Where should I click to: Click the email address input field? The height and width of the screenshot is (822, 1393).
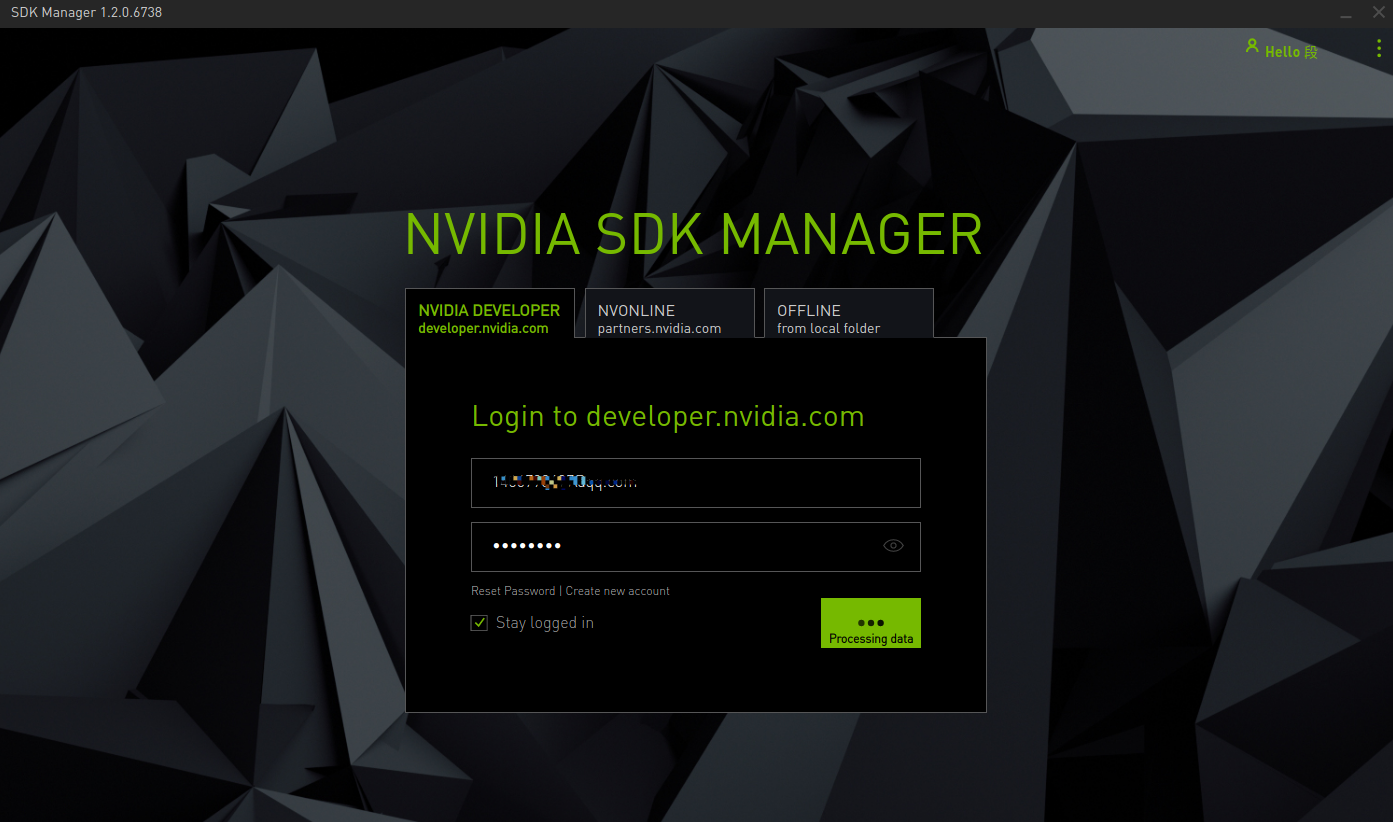[695, 482]
